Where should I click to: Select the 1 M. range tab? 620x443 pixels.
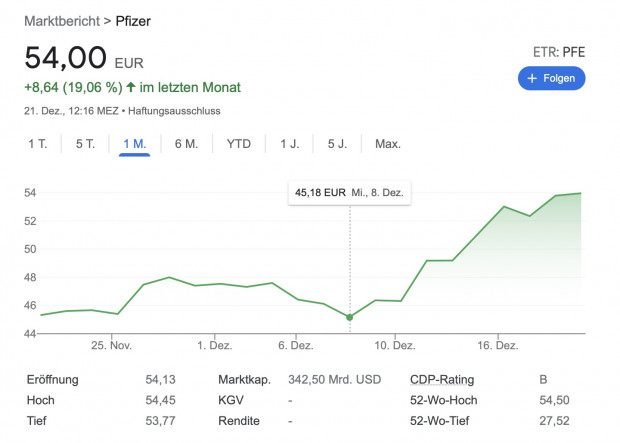pyautogui.click(x=134, y=144)
